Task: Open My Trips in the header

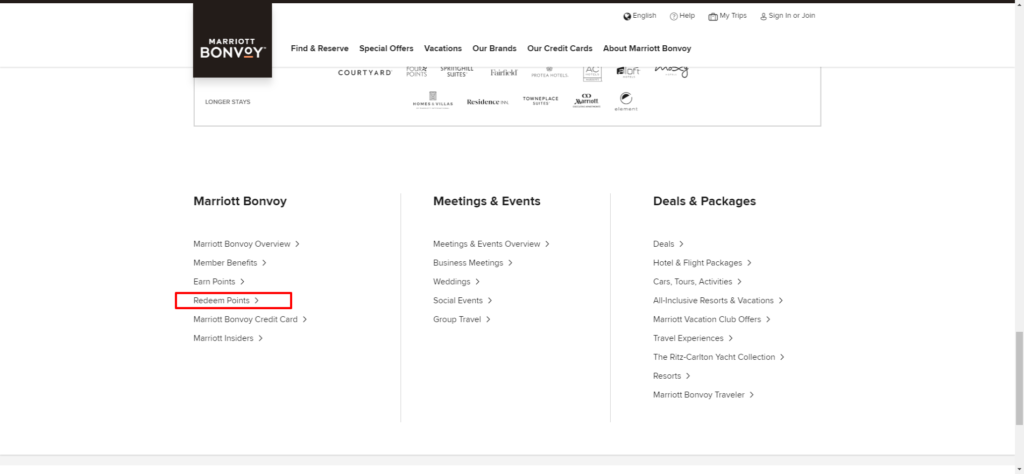Action: pos(726,16)
